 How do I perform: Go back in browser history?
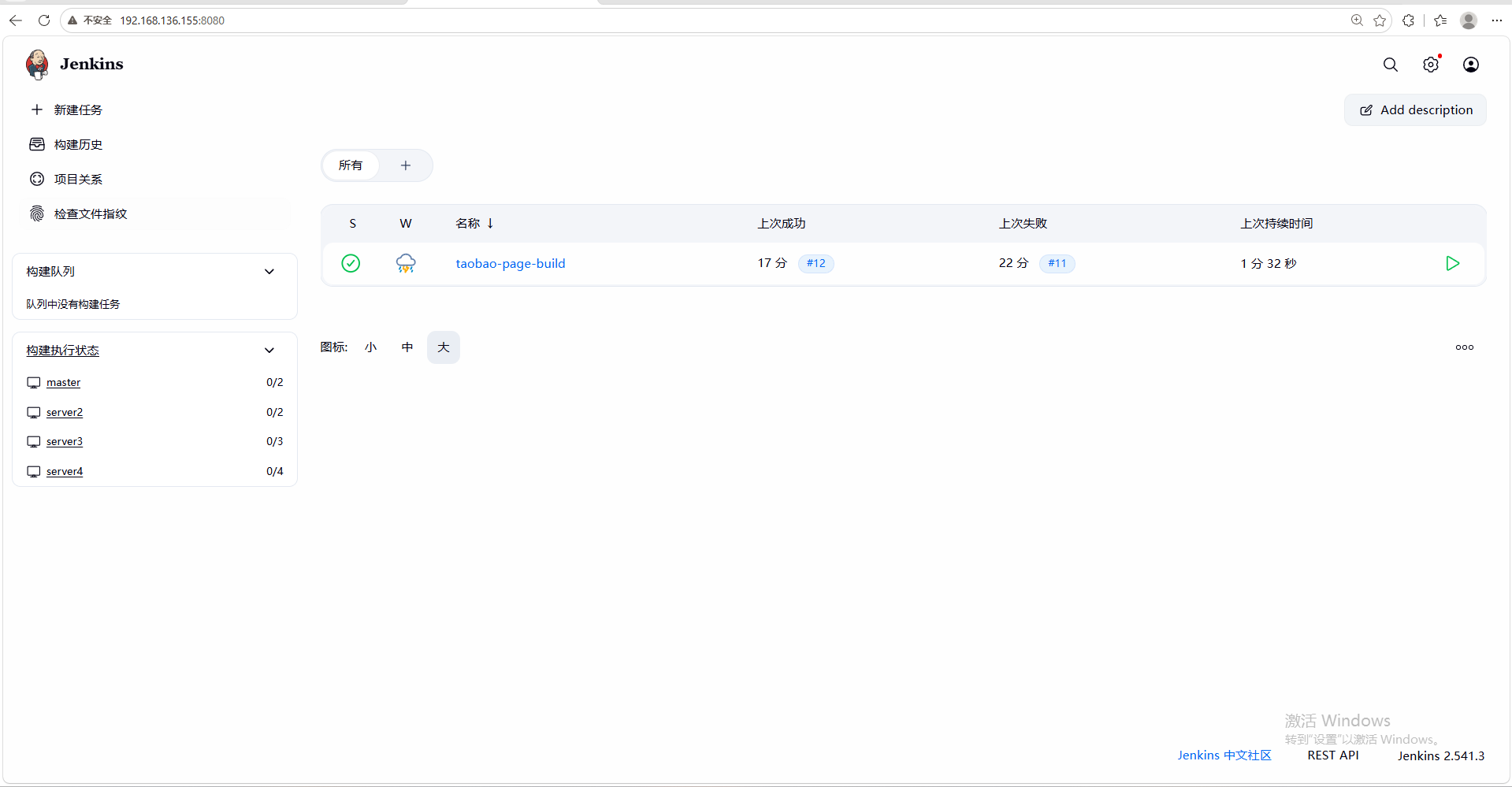[x=16, y=20]
